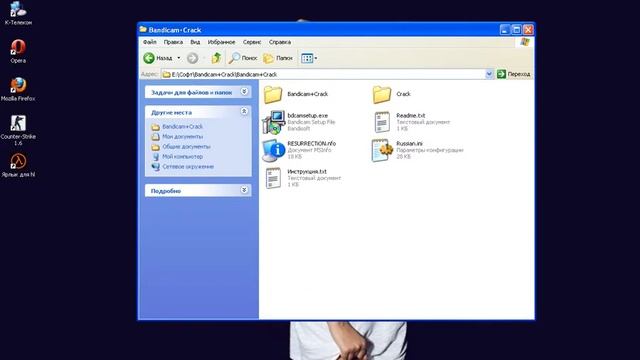This screenshot has width=640, height=360.
Task: Go up one folder level icon
Action: click(216, 58)
